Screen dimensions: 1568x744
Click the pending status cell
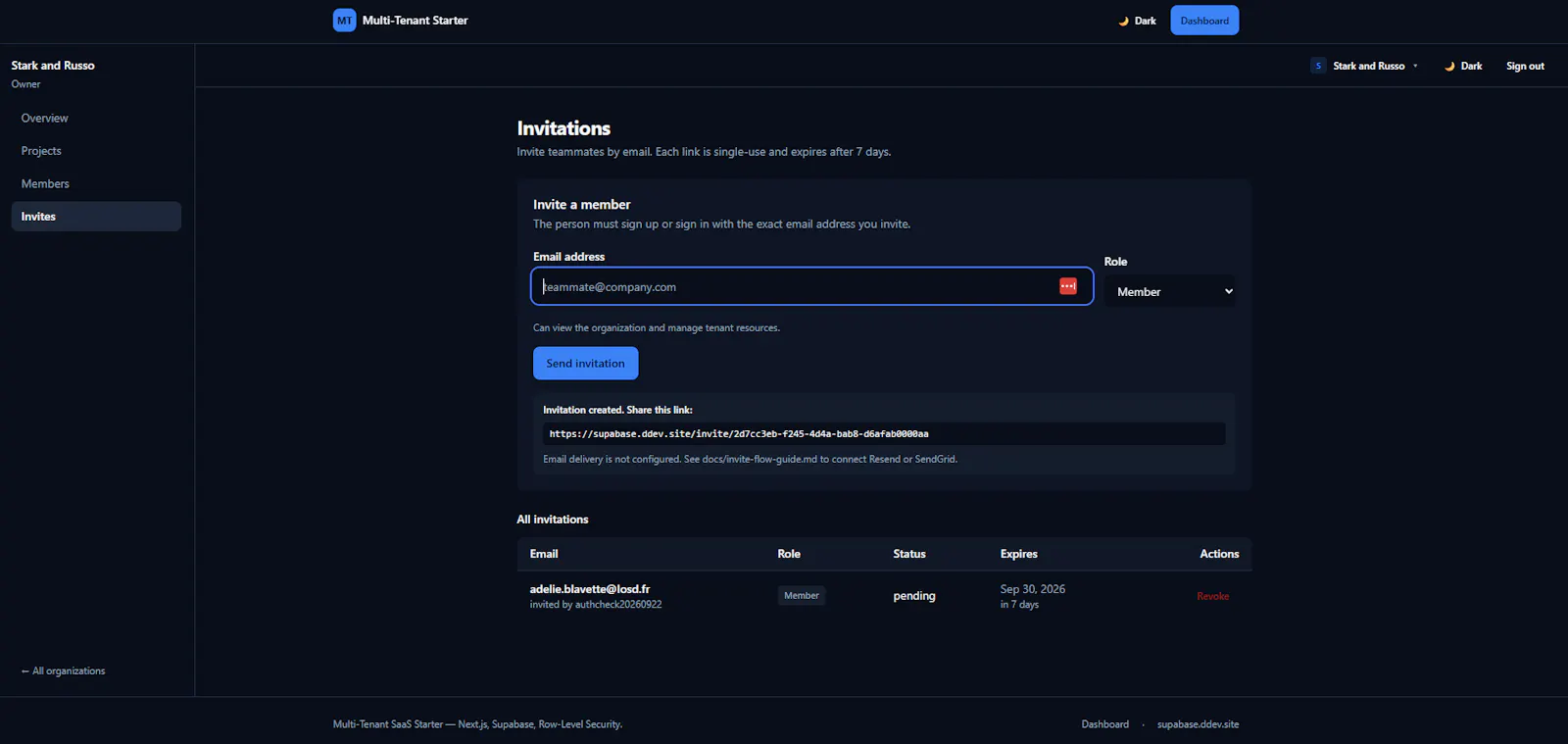914,596
